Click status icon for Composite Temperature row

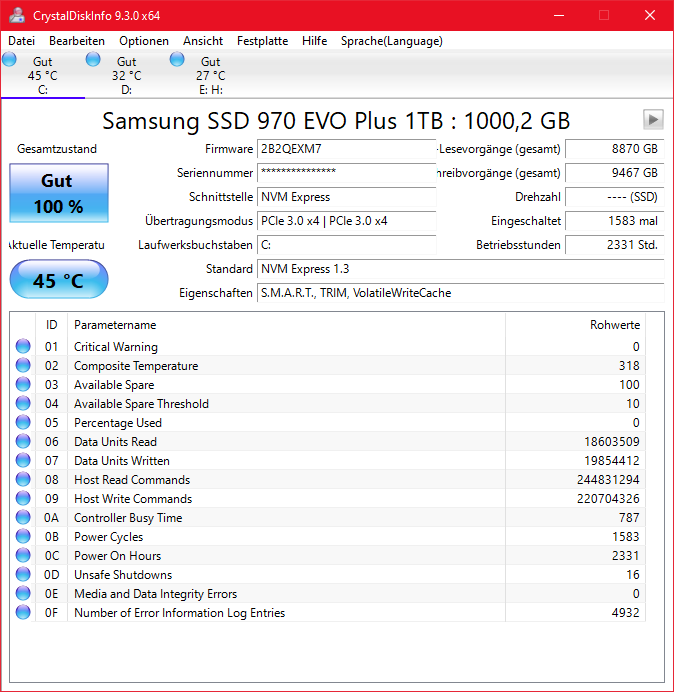click(x=23, y=365)
